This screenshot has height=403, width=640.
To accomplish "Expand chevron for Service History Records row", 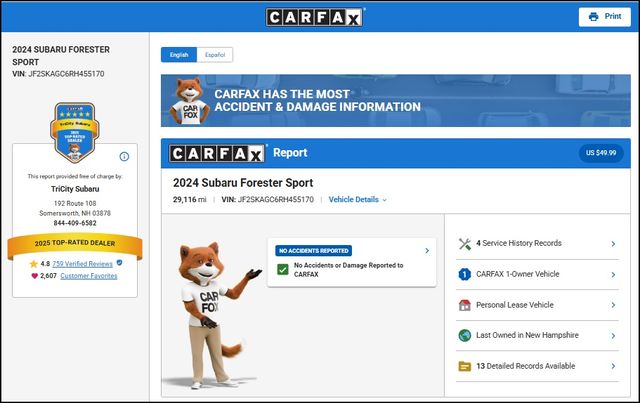I will (x=613, y=244).
